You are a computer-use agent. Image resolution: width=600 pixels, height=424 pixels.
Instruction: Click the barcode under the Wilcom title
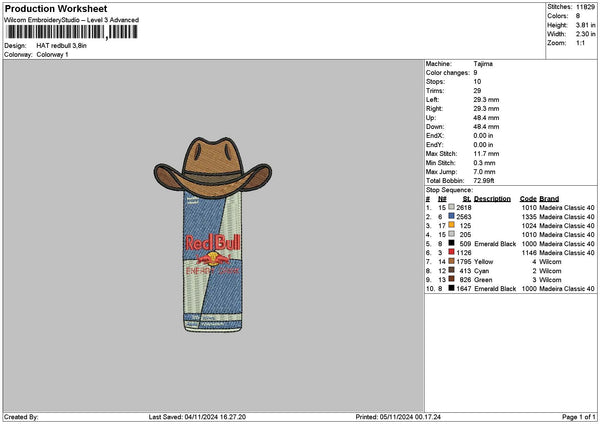[x=72, y=32]
